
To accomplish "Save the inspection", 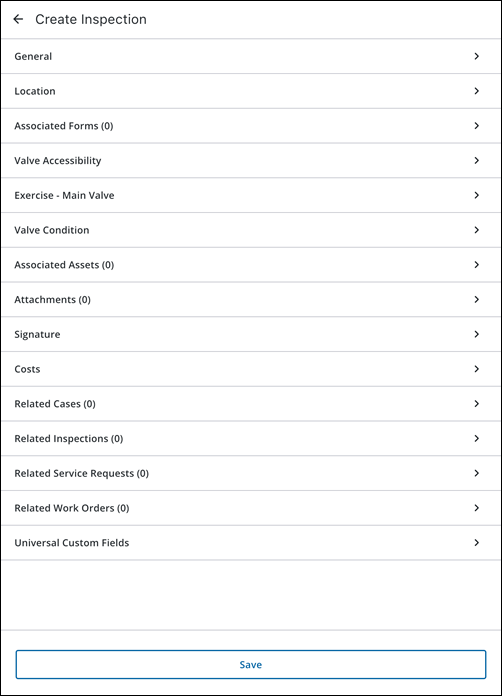I will point(251,664).
